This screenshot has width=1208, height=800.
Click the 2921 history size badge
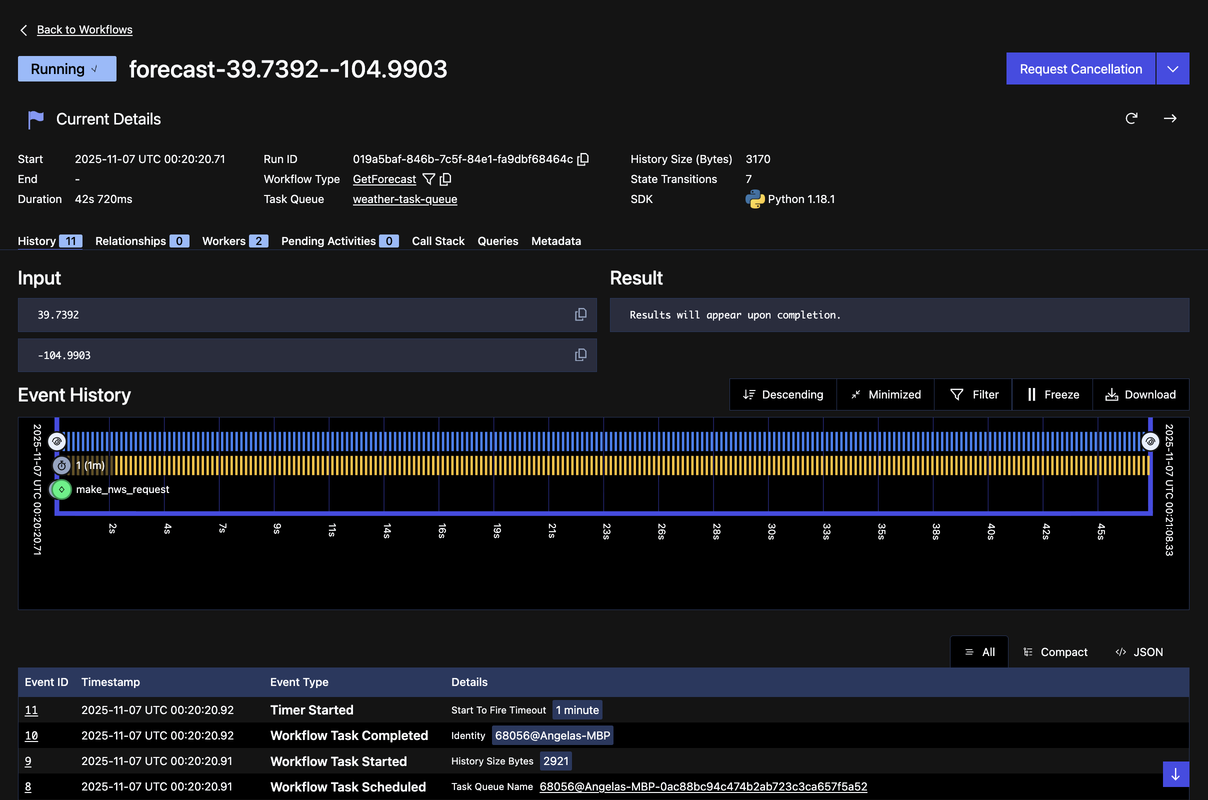pos(556,761)
